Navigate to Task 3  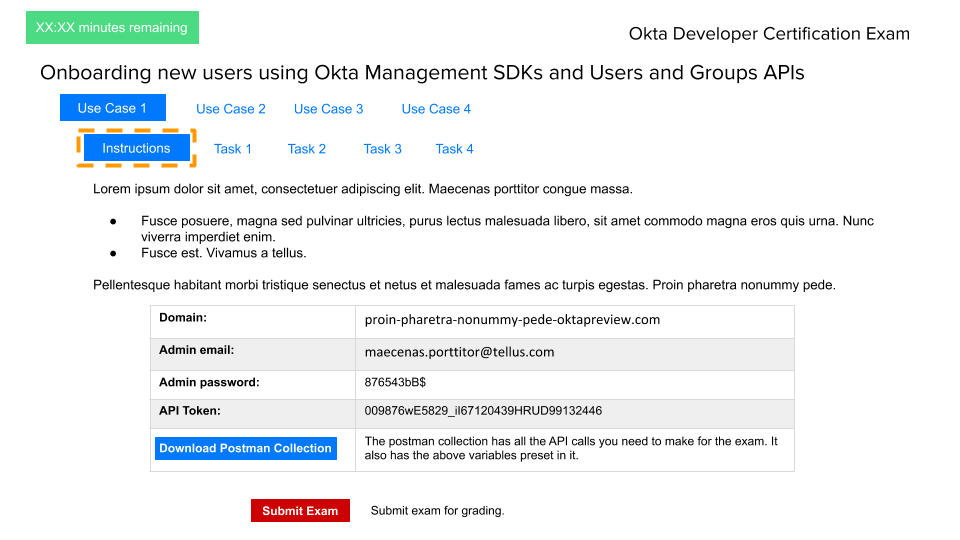click(382, 149)
